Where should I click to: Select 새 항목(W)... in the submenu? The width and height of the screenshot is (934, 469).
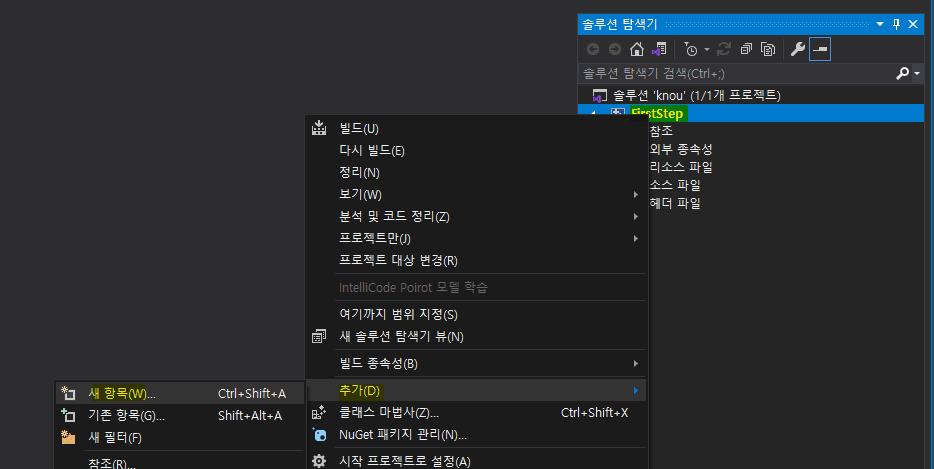click(x=122, y=393)
